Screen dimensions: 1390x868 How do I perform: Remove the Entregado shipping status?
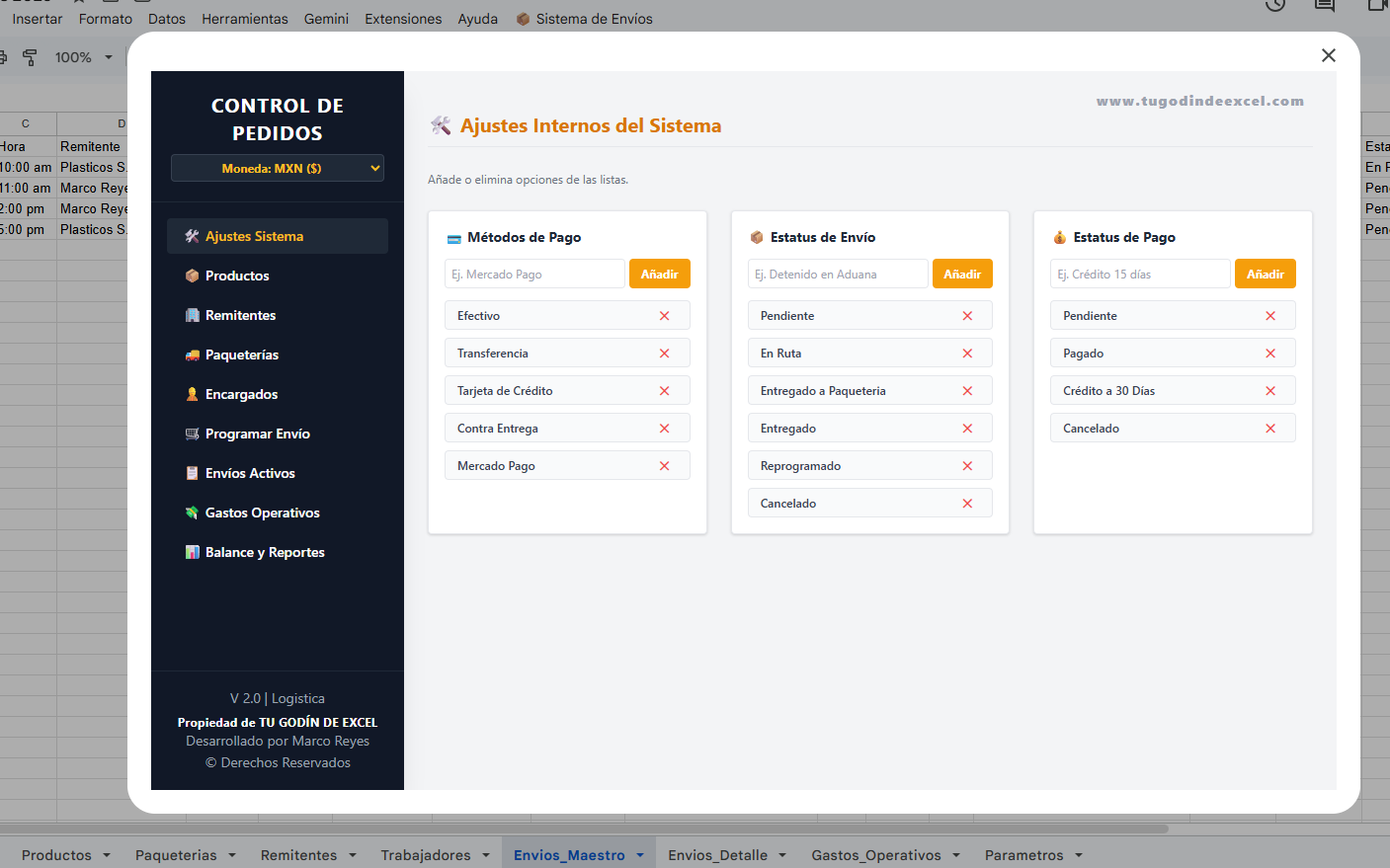point(967,429)
